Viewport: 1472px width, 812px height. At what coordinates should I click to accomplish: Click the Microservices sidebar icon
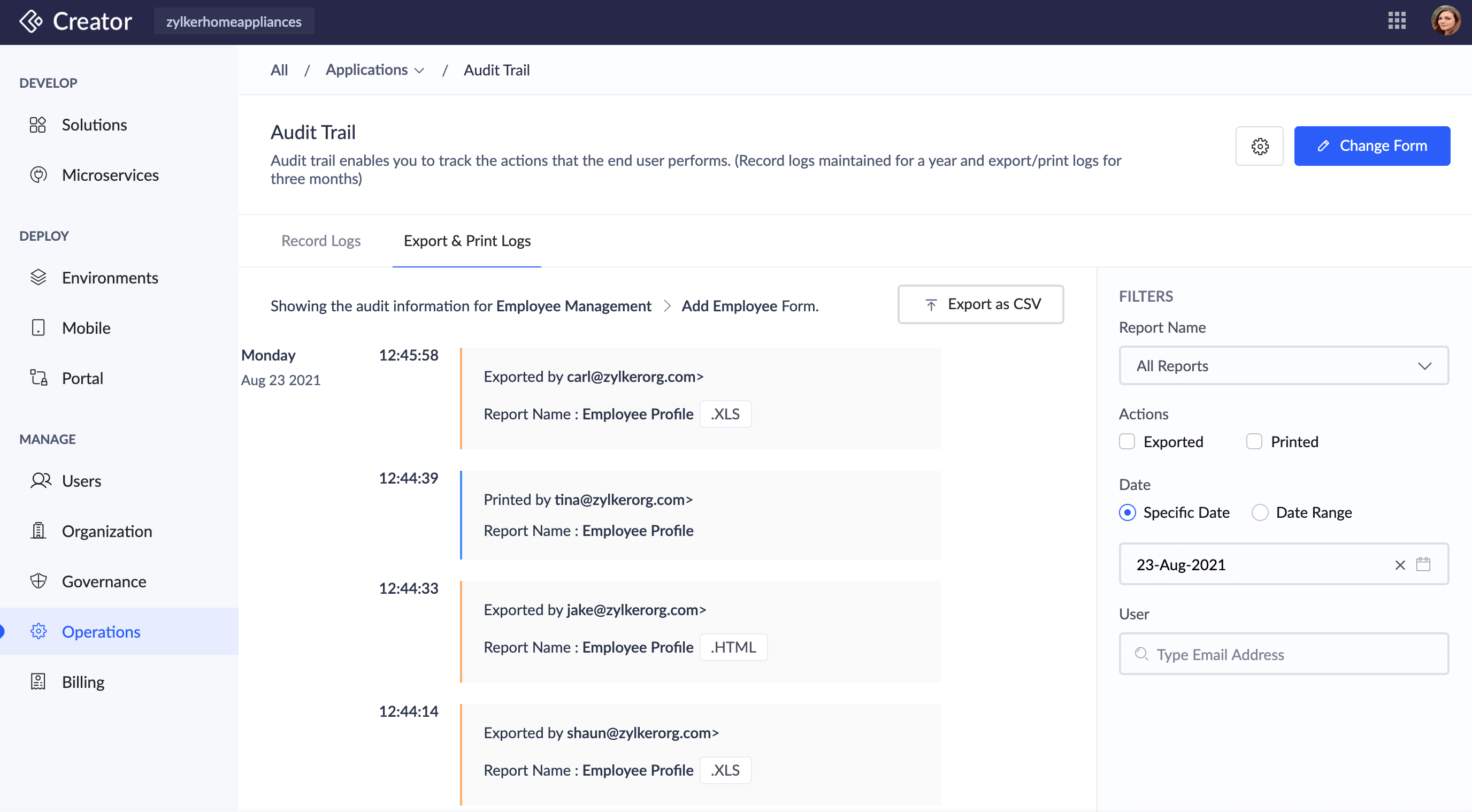tap(38, 175)
